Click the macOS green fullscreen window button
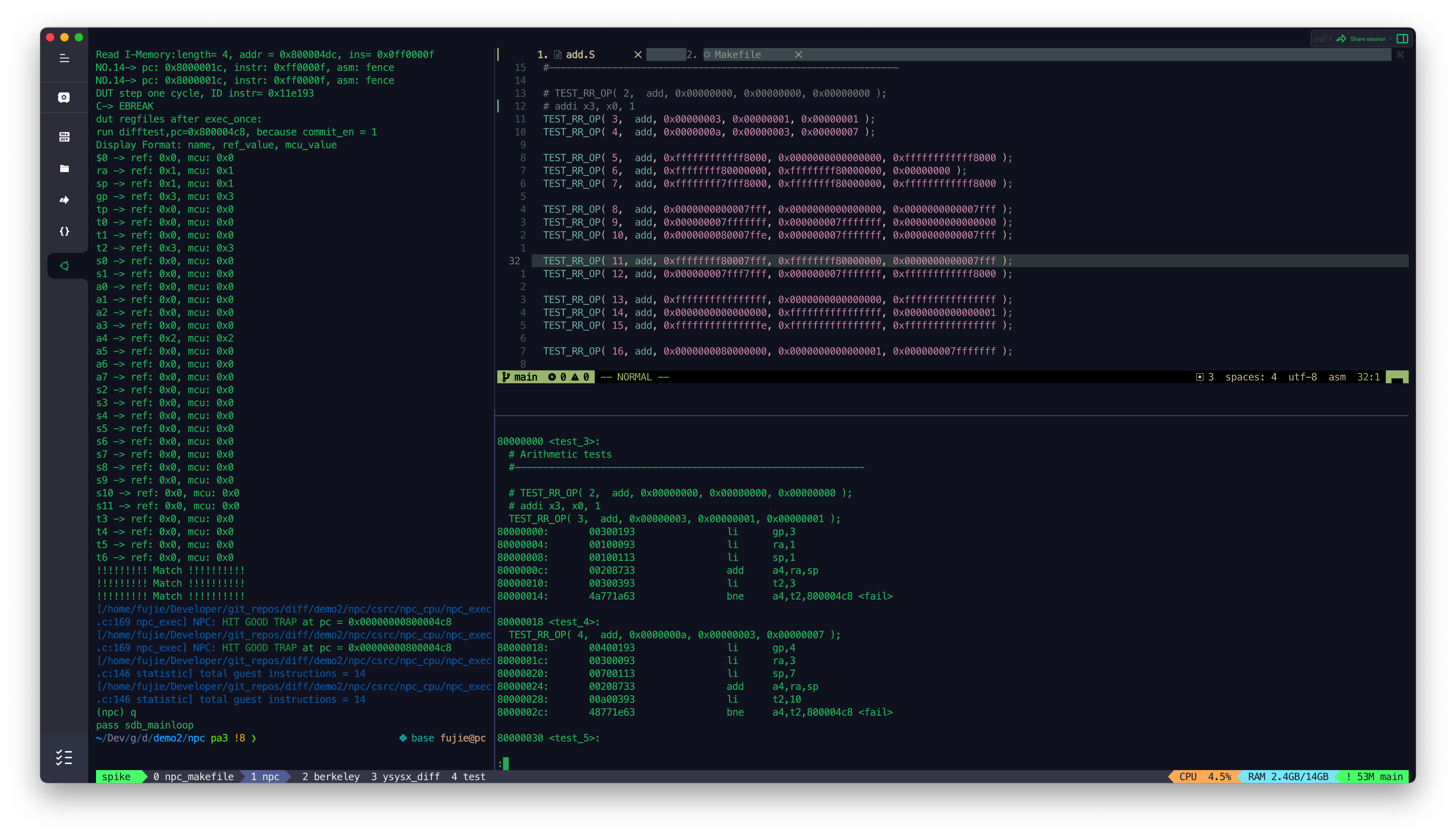 pos(79,37)
